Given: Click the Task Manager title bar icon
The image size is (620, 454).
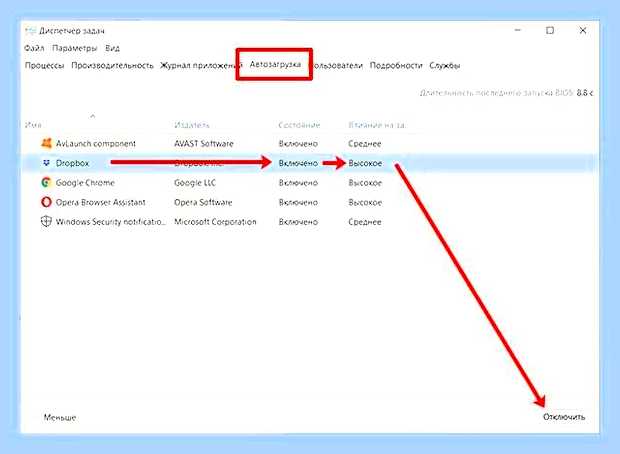Looking at the screenshot, I should [30, 31].
